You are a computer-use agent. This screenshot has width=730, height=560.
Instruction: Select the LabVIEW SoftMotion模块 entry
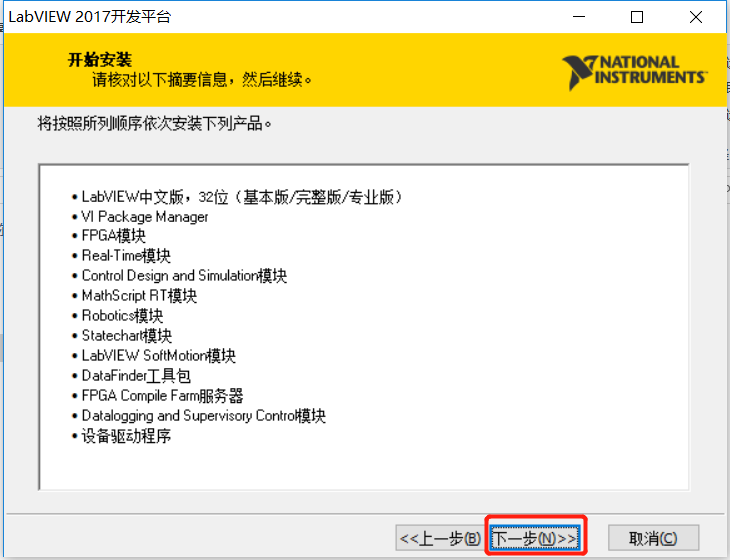(154, 355)
